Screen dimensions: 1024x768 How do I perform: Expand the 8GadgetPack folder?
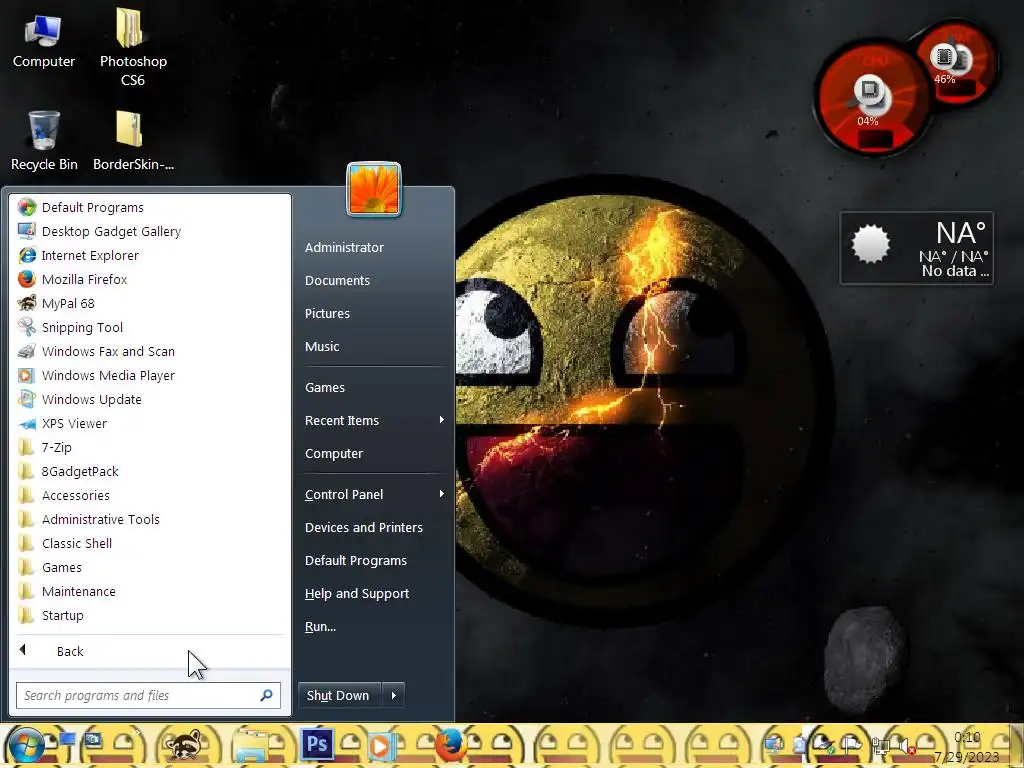tap(150, 472)
